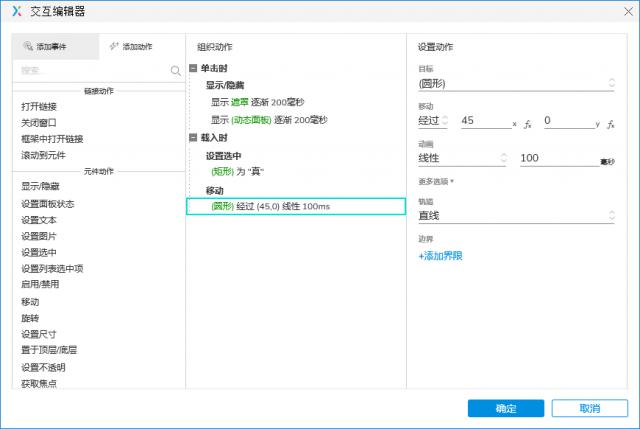Click the 添加界限 link
Viewport: 640px width, 429px height.
tap(440, 256)
